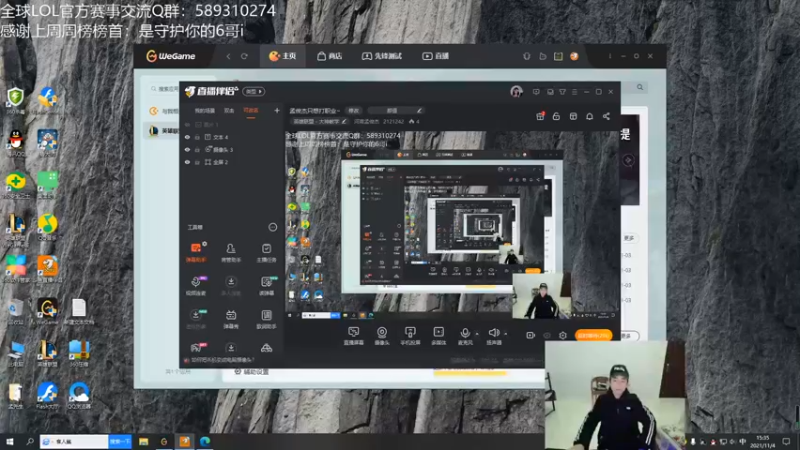
Task: Open live settings gear icon
Action: 563,335
